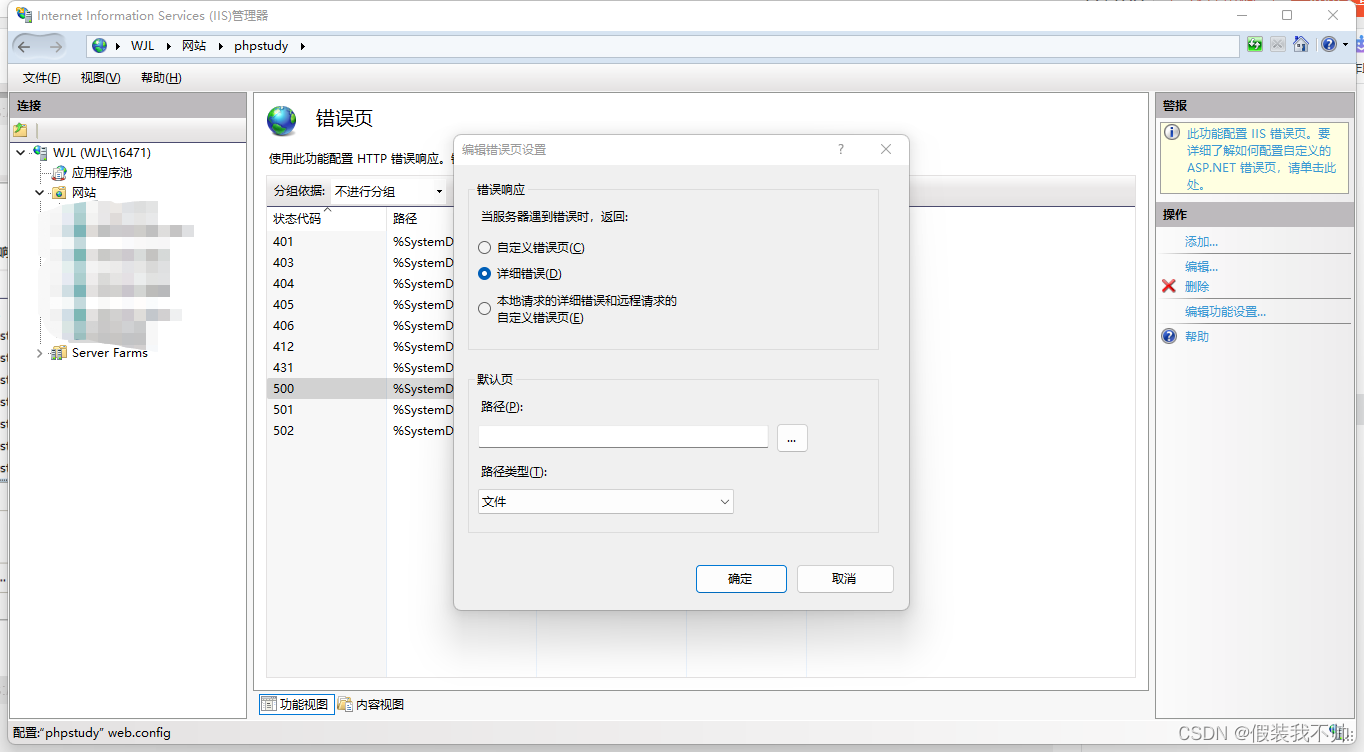Viewport: 1364px width, 752px height.
Task: Click the 帮助 link in Actions pane
Action: coord(1197,336)
